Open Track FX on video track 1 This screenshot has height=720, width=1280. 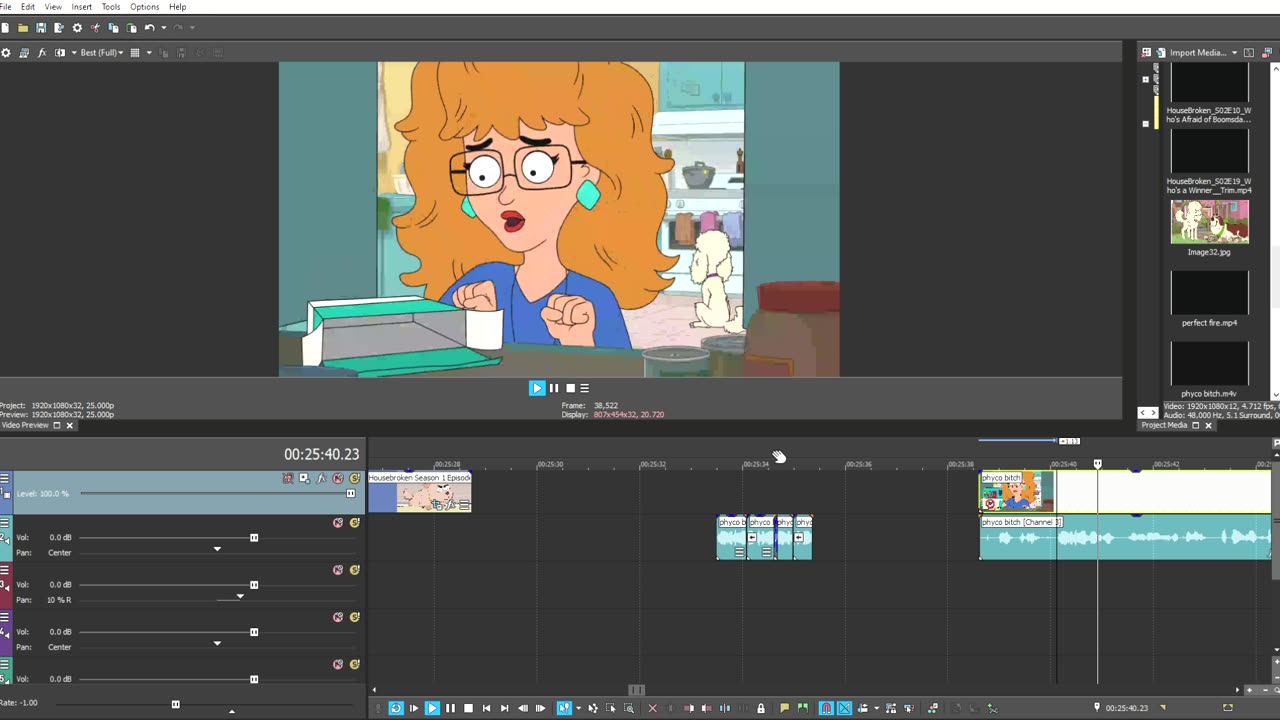pos(321,479)
